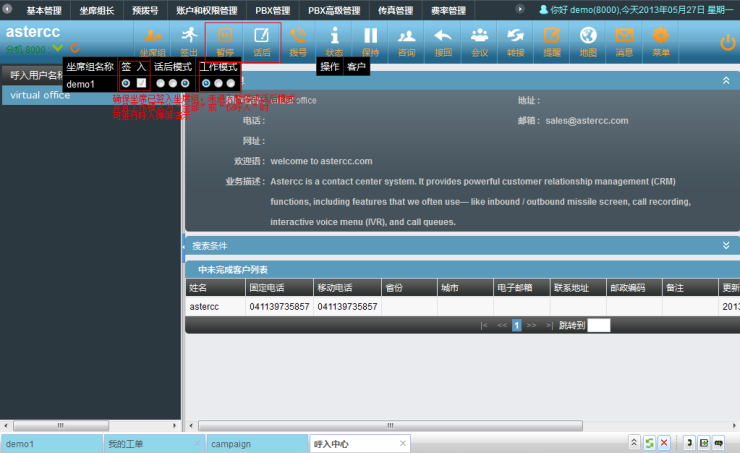Screen dimensions: 740x453
Task: Switch to the campaign tab
Action: tap(231, 443)
